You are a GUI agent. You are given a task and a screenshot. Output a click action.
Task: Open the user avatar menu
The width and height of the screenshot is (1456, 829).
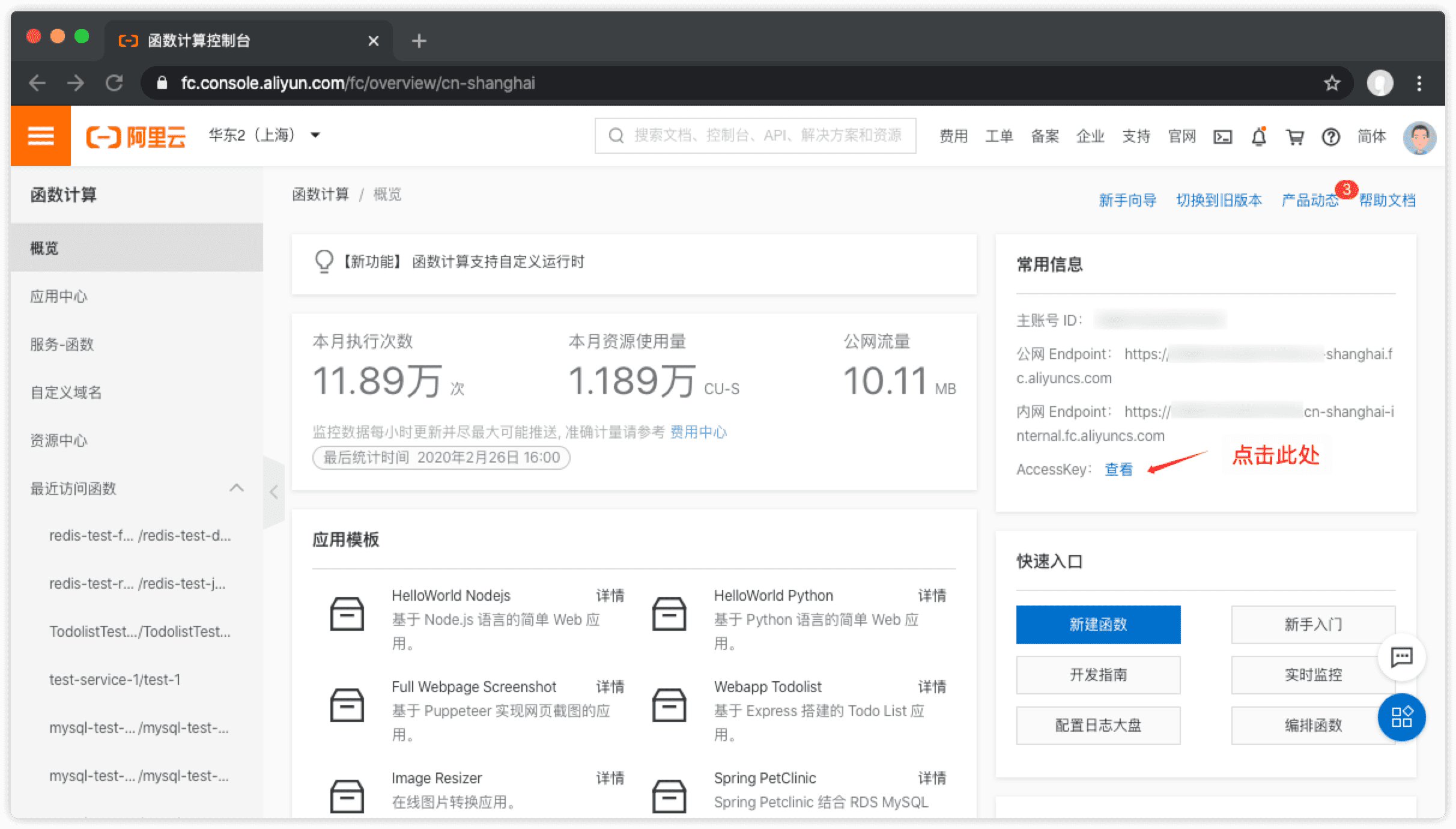pos(1419,138)
